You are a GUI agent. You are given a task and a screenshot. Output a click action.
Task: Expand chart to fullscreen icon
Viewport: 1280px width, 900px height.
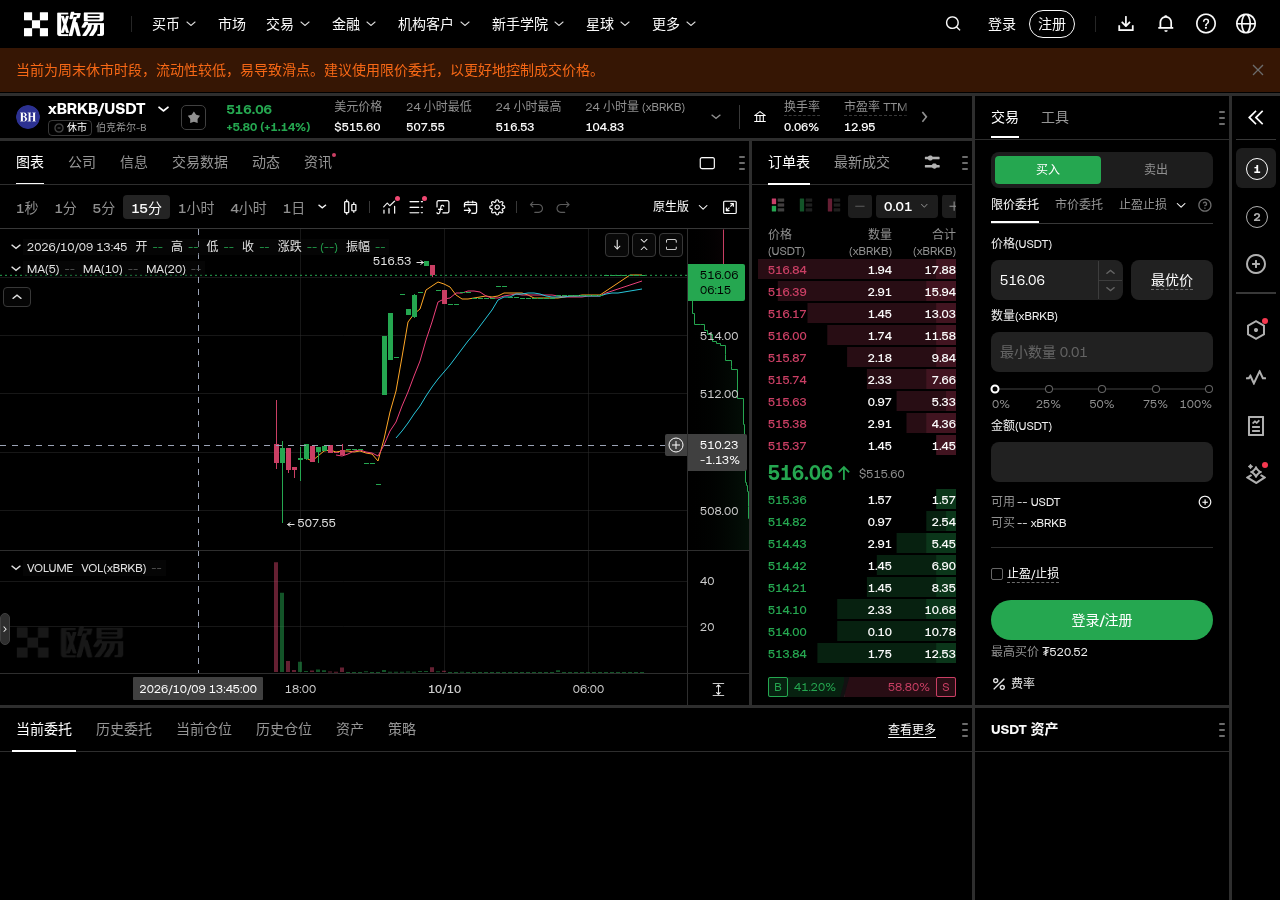tap(730, 207)
